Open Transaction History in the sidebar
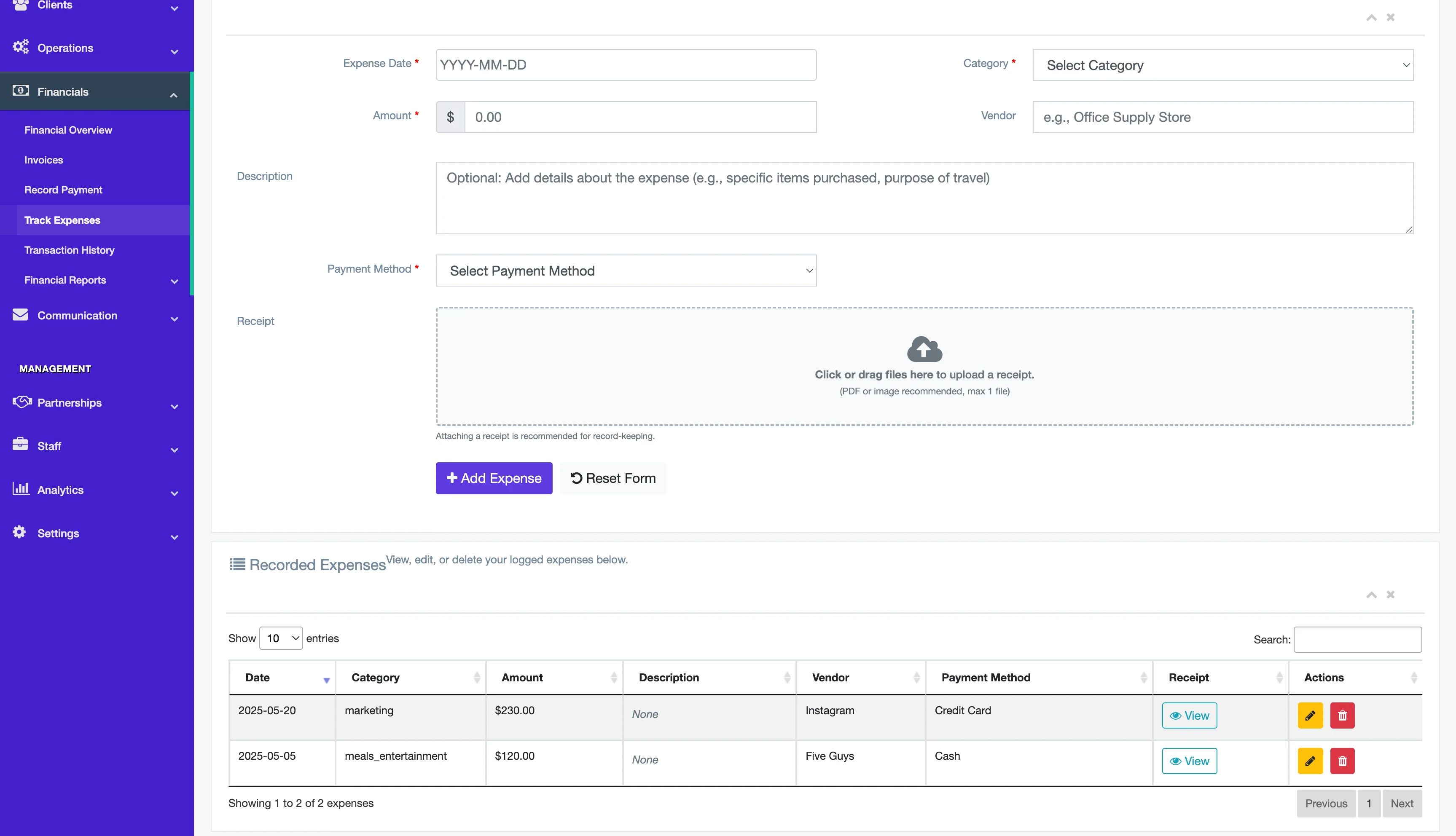Screen dimensions: 1456x836 tap(70, 250)
